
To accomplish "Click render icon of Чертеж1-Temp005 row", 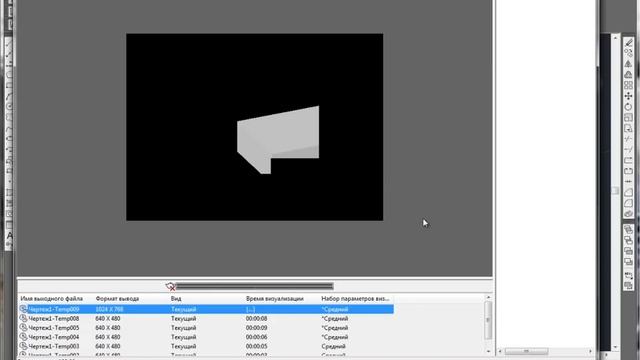I will click(x=23, y=328).
